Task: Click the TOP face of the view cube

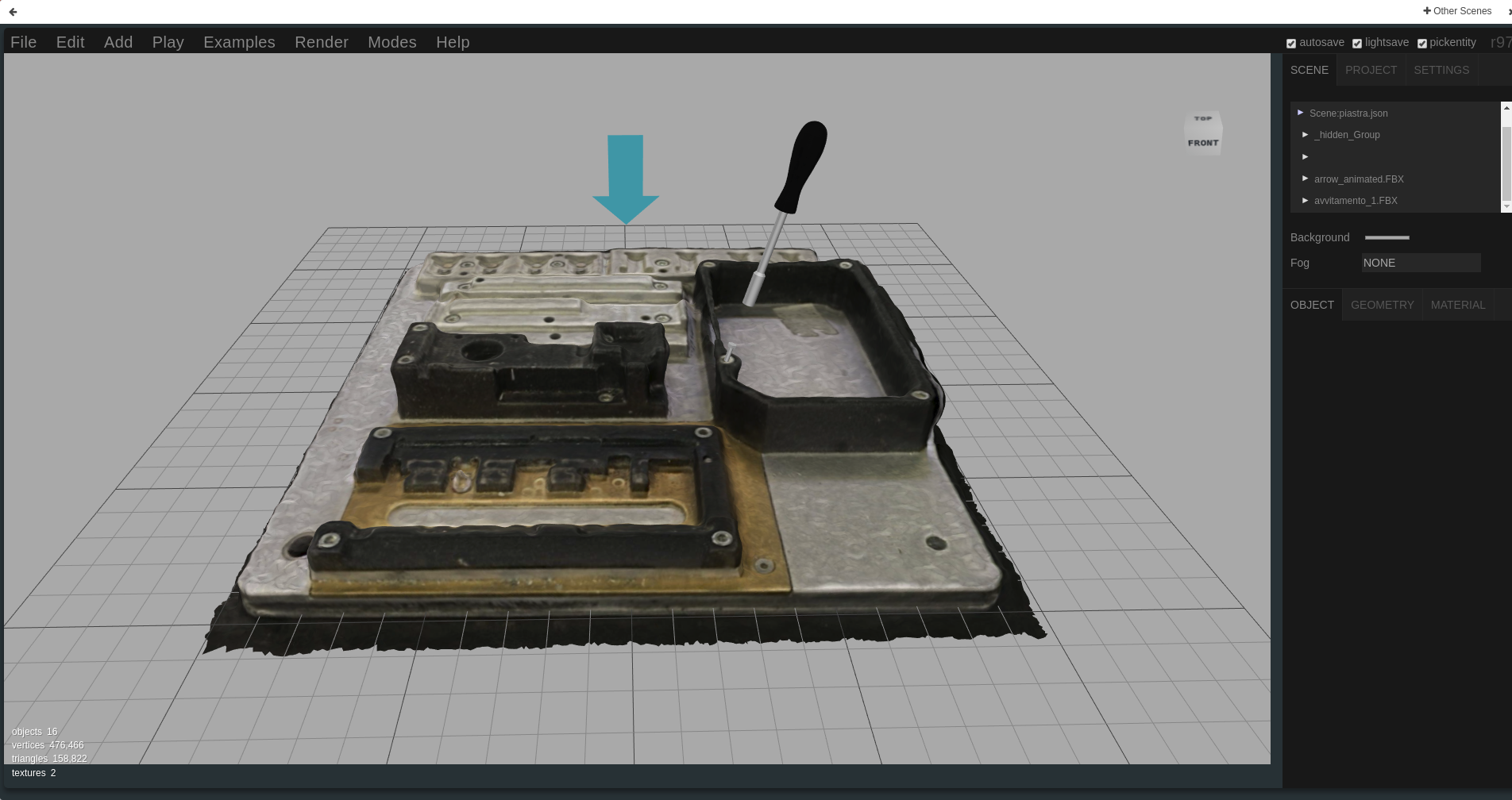Action: (x=1203, y=119)
